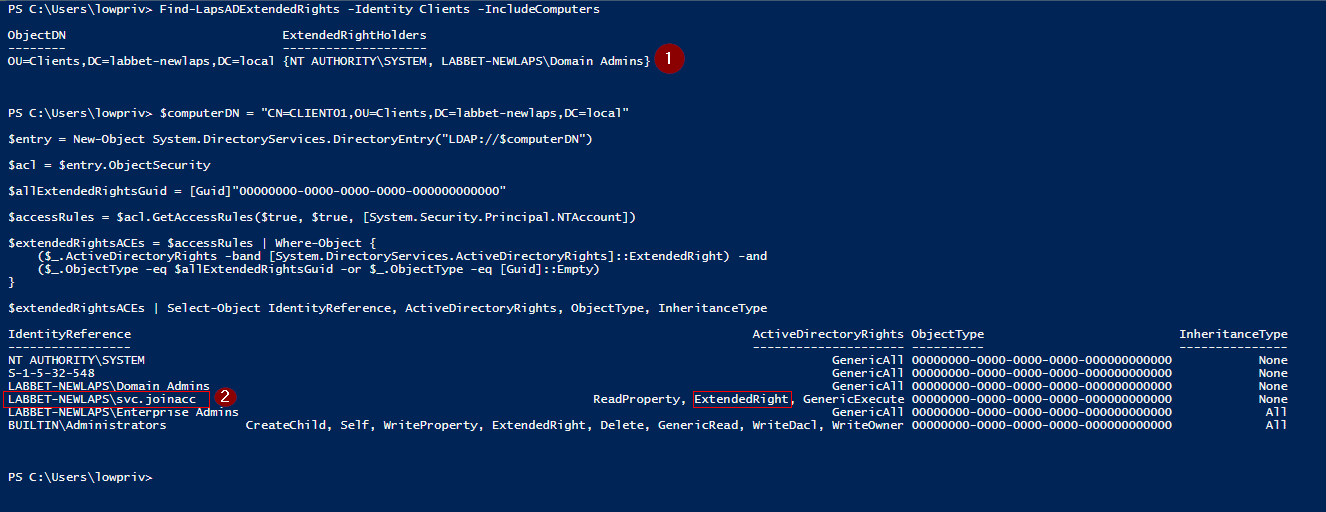Click the OU=Clients distinguished name value

pos(141,61)
